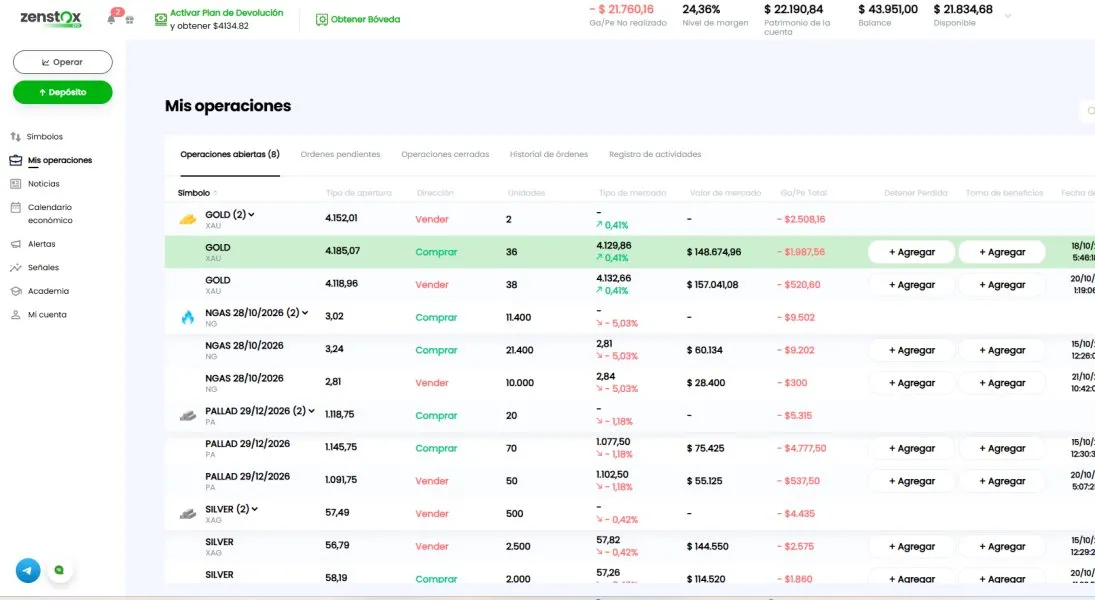The height and width of the screenshot is (600, 1095).
Task: Open the Registro de actividades tab
Action: coord(655,154)
